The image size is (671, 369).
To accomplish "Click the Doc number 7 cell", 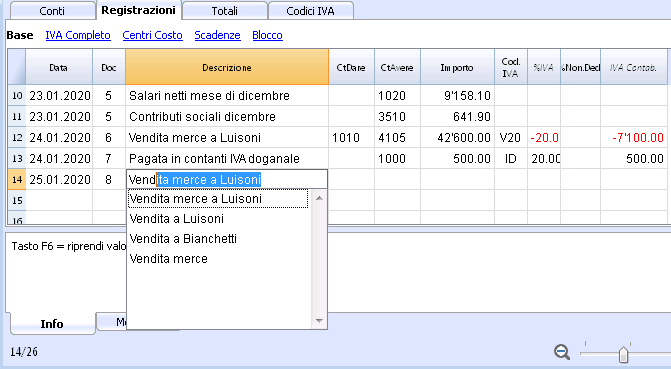I will 109,158.
